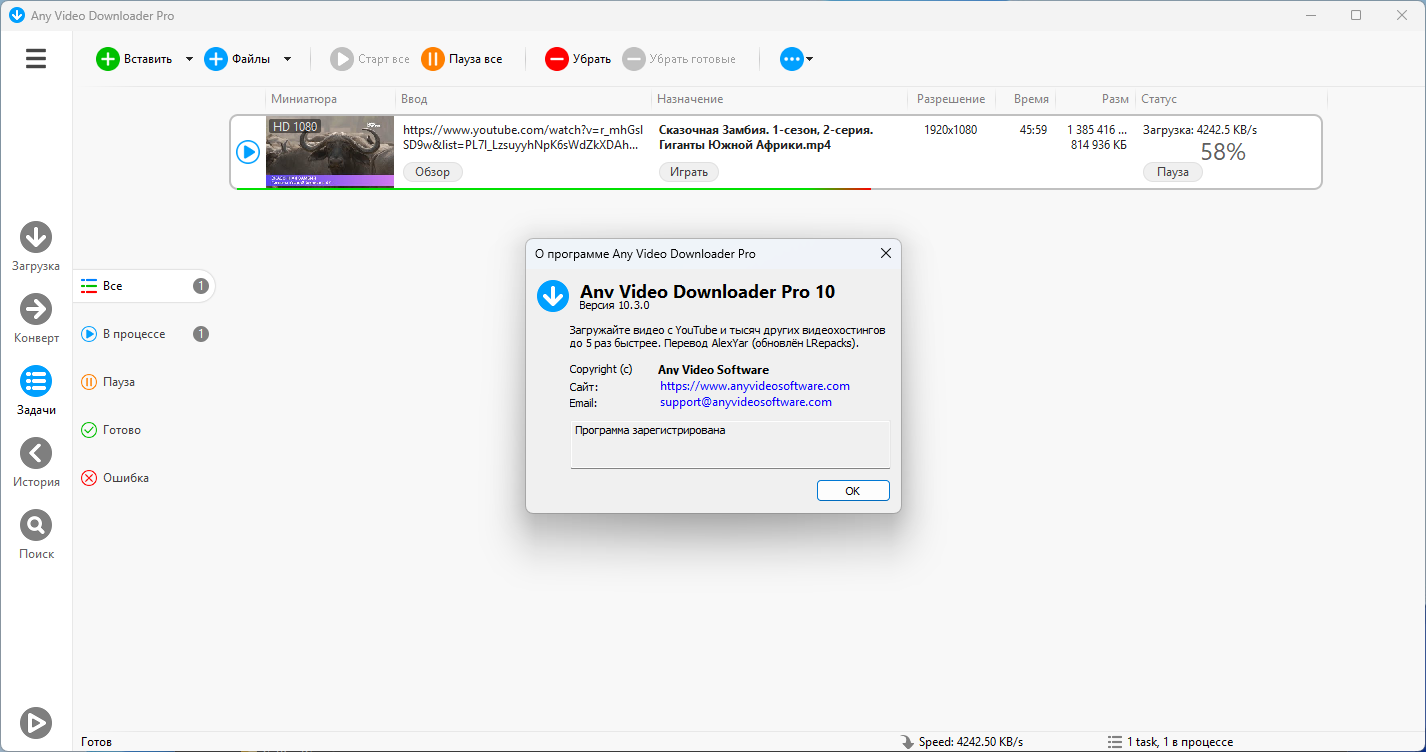This screenshot has width=1426, height=752.
Task: Expand the Файлы dropdown arrow
Action: tap(287, 59)
